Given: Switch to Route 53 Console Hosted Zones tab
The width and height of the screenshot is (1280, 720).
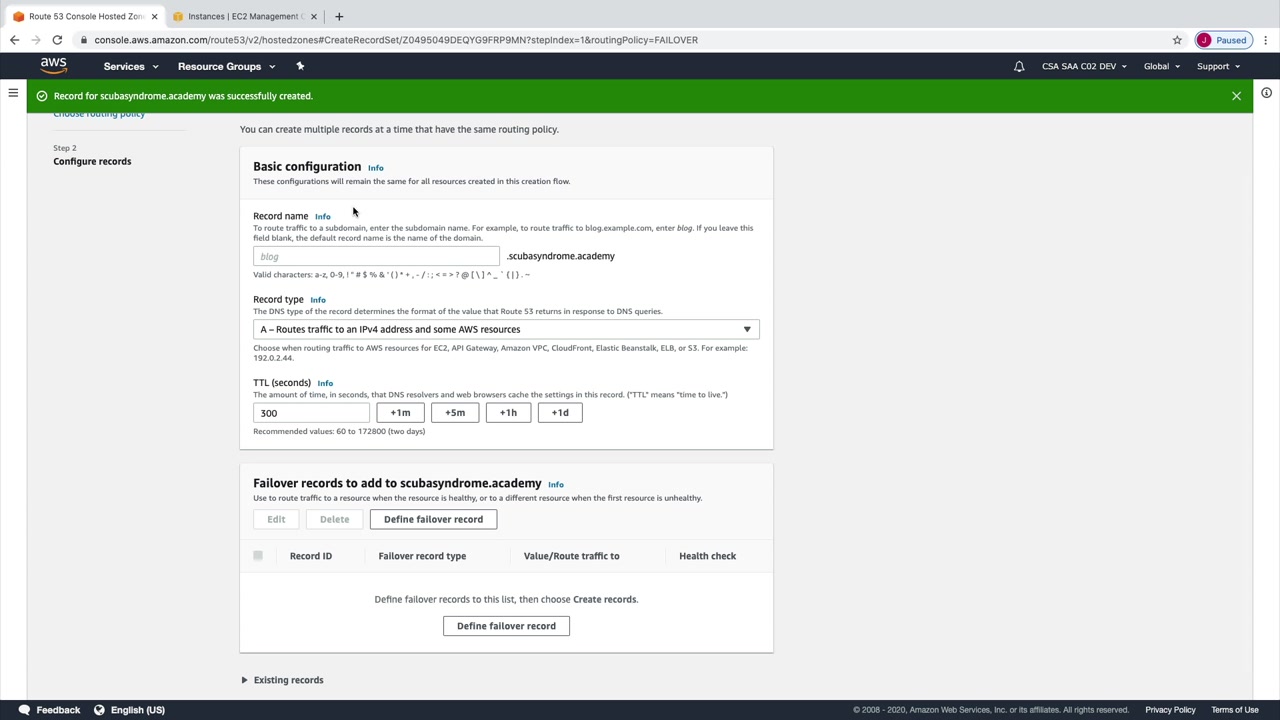Looking at the screenshot, I should click(84, 16).
